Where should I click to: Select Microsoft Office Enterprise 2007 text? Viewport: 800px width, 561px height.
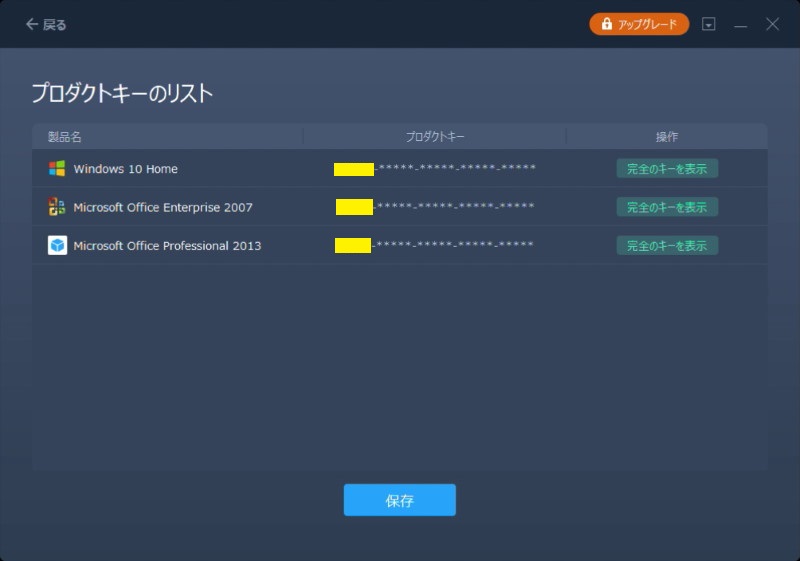pyautogui.click(x=163, y=208)
